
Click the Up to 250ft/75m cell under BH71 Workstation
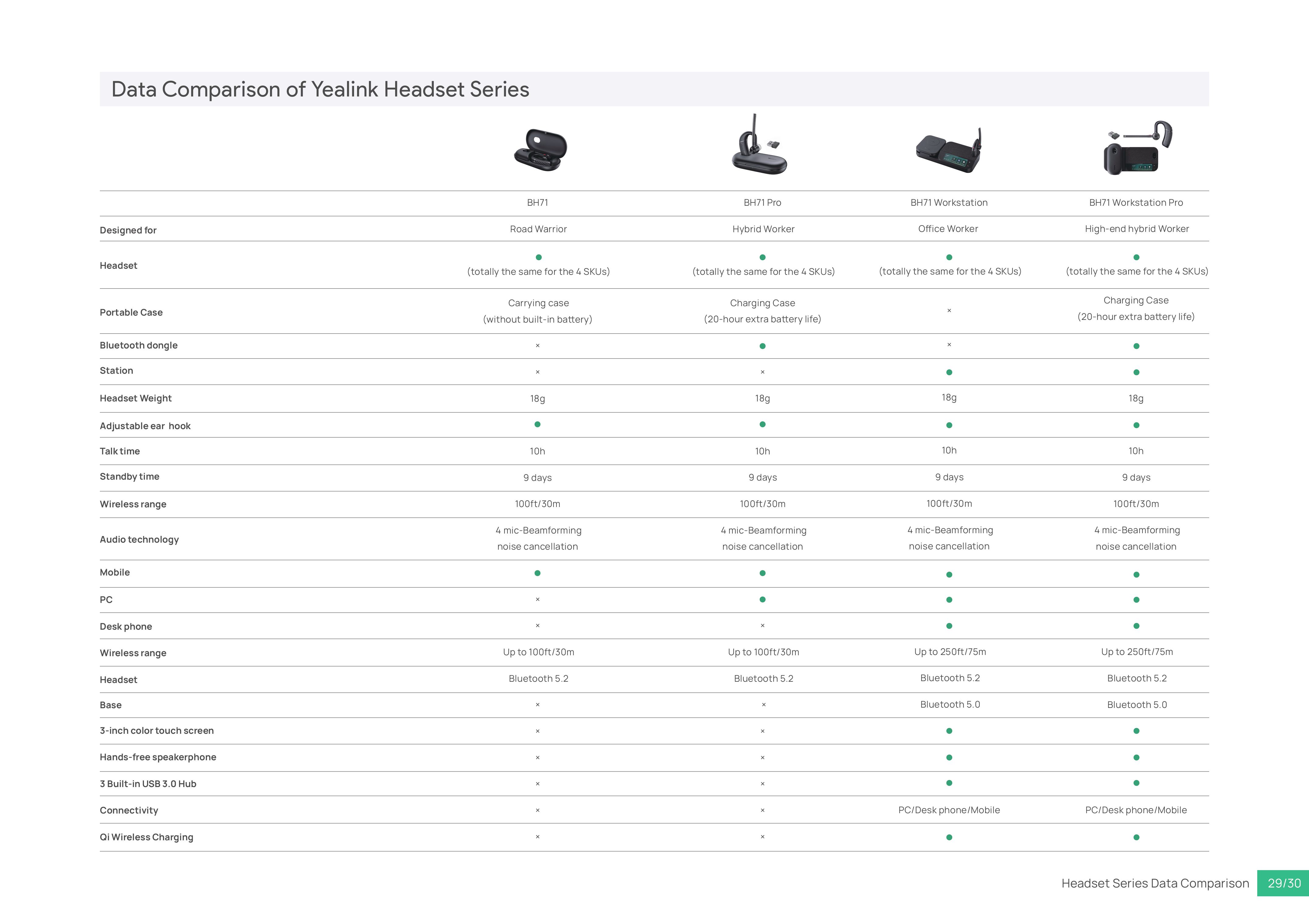pyautogui.click(x=950, y=652)
